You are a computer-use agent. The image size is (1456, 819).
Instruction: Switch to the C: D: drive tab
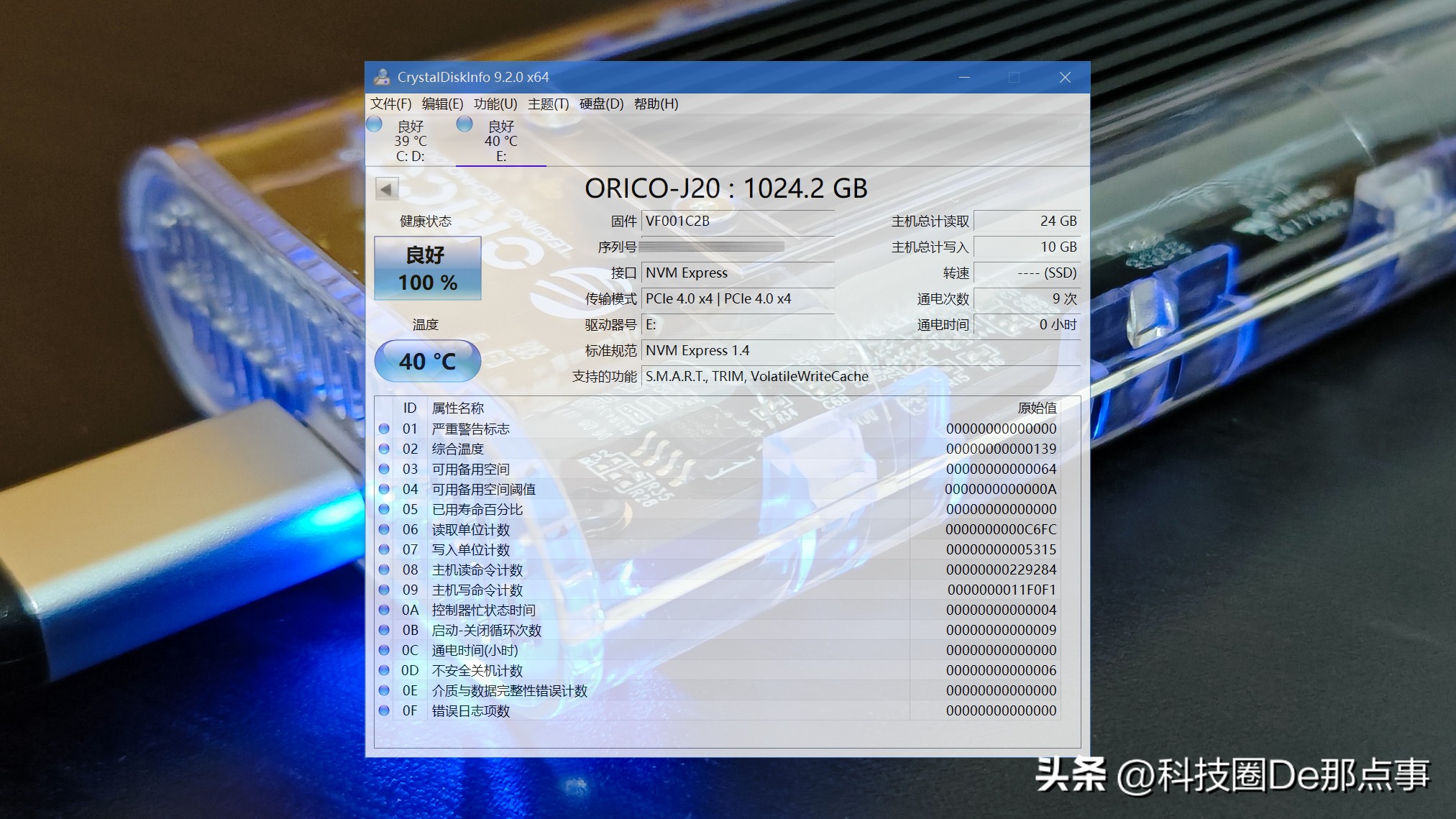pos(410,141)
